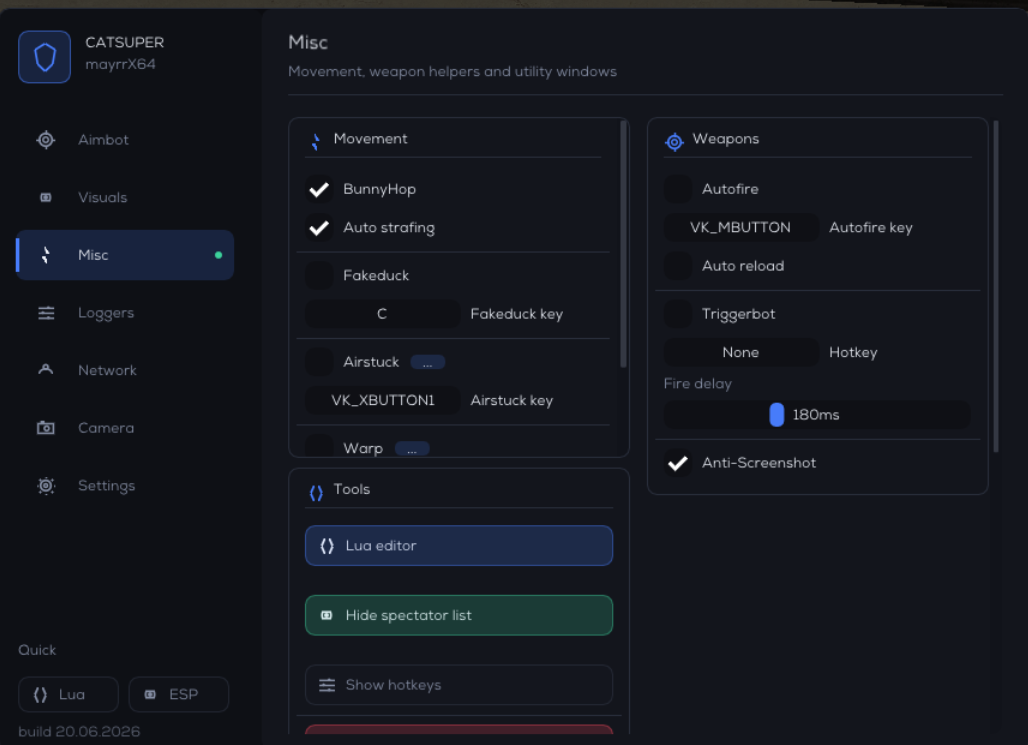This screenshot has height=745, width=1028.
Task: Open Network via its sidebar icon
Action: (46, 370)
